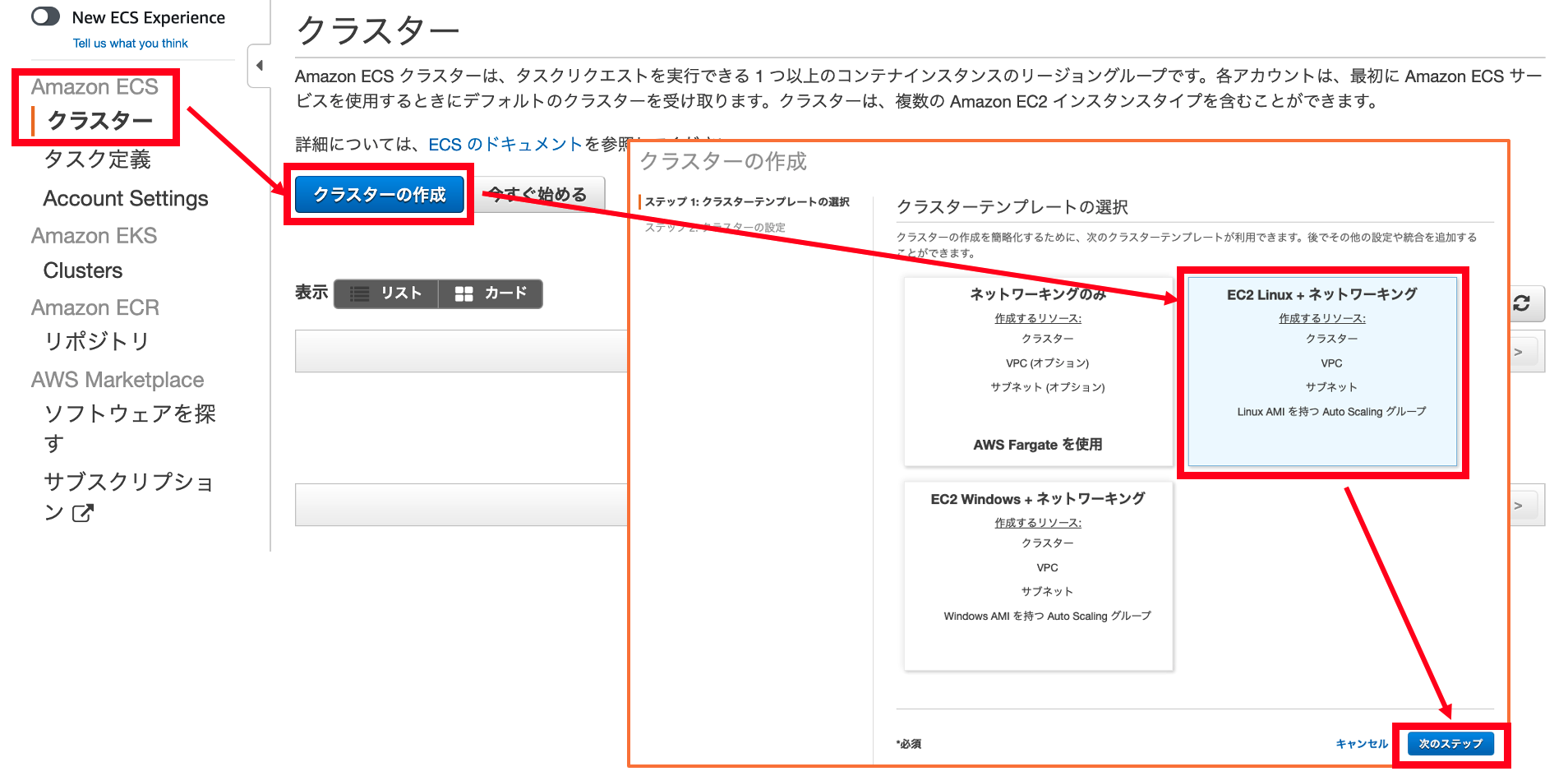Click the クラスターの作成 button
The height and width of the screenshot is (776, 1568).
click(380, 195)
